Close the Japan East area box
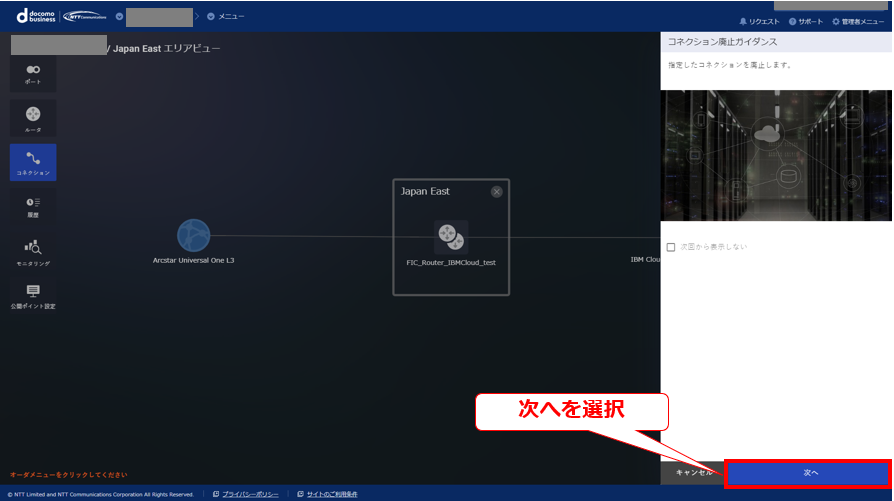The image size is (894, 501). click(x=497, y=192)
